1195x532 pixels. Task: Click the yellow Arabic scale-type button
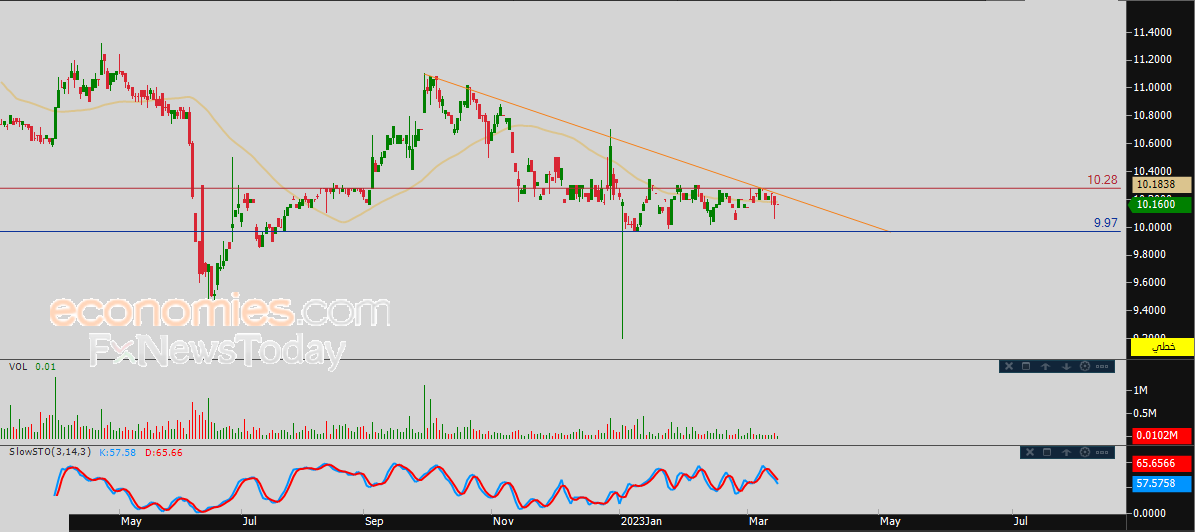(x=1161, y=347)
